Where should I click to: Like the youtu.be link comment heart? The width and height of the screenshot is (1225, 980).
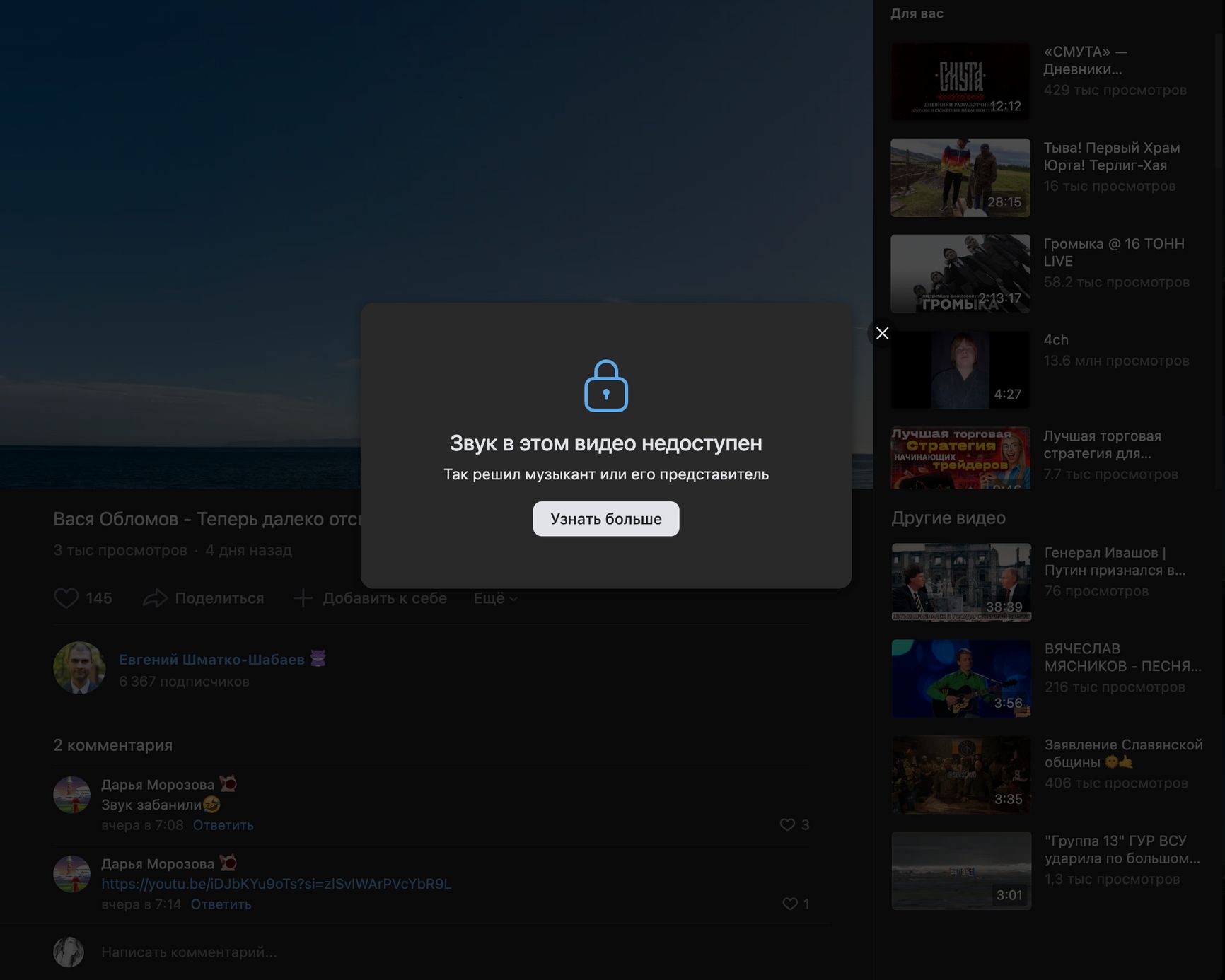pos(790,904)
